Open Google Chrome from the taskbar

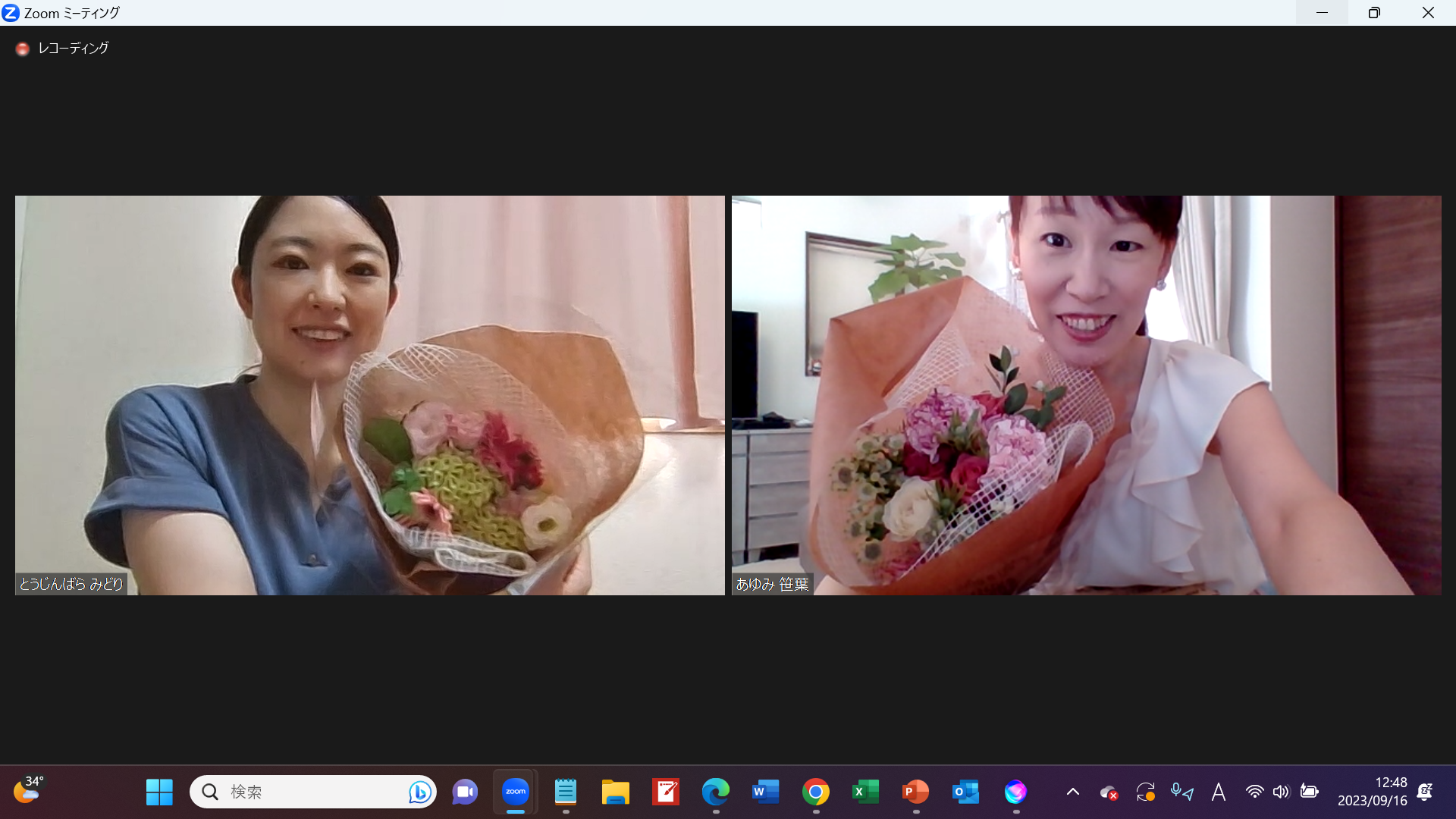coord(816,792)
